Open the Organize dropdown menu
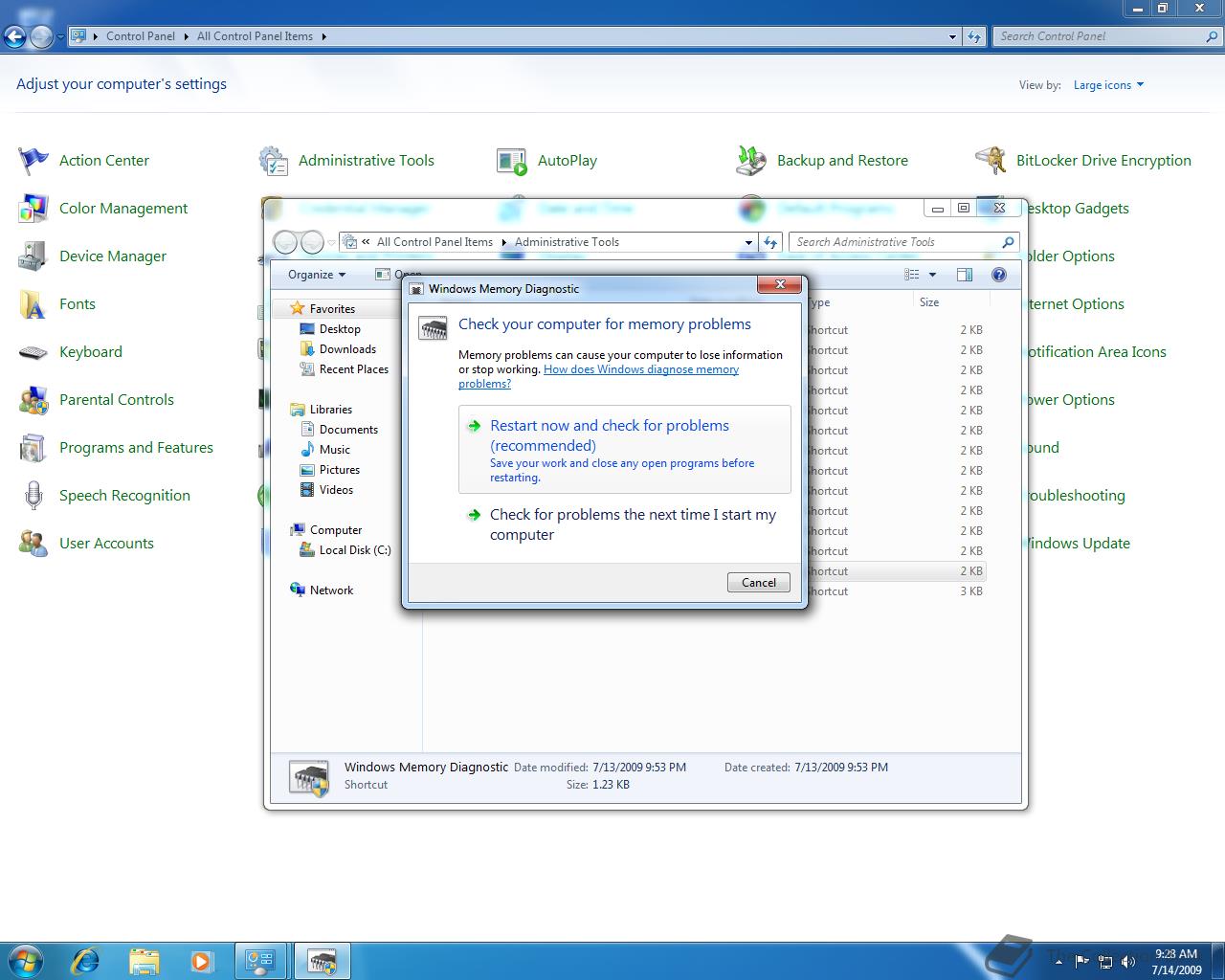The width and height of the screenshot is (1225, 980). (x=317, y=275)
